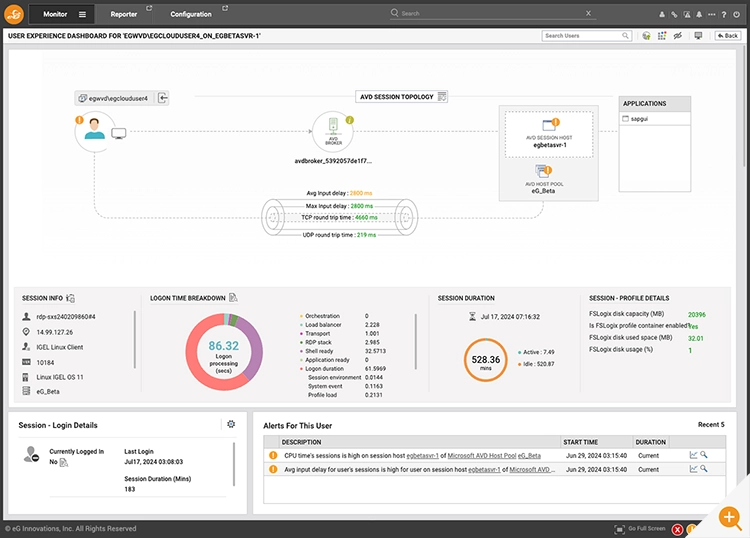
Task: Open the Logon Time Breakdown report icon
Action: pos(233,298)
